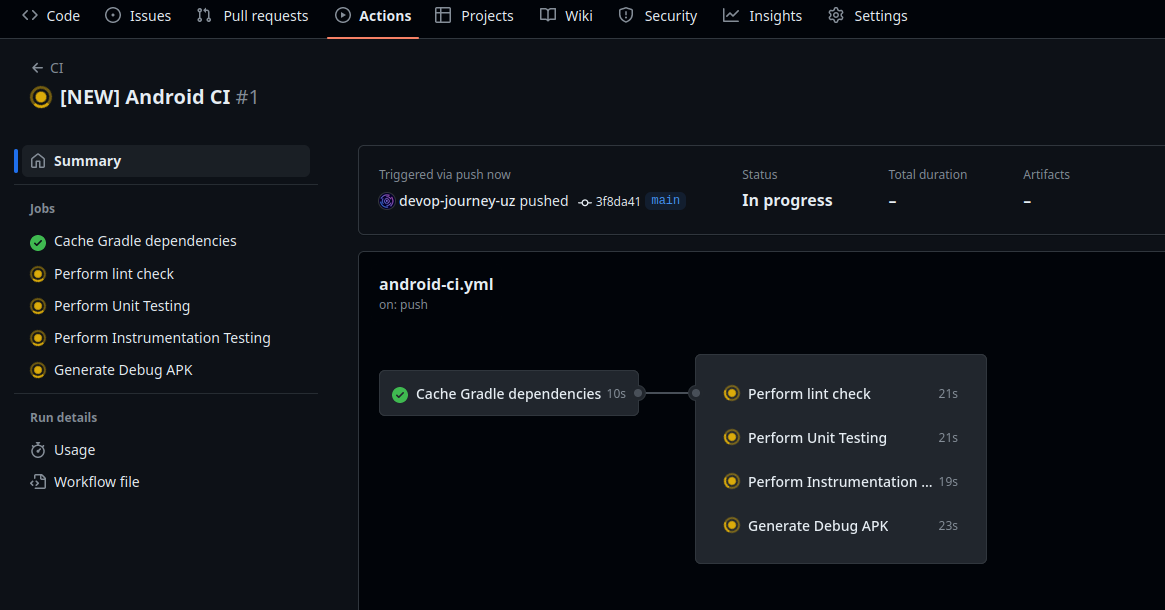The height and width of the screenshot is (610, 1165).
Task: Open Perform lint check job in sidebar
Action: 114,274
